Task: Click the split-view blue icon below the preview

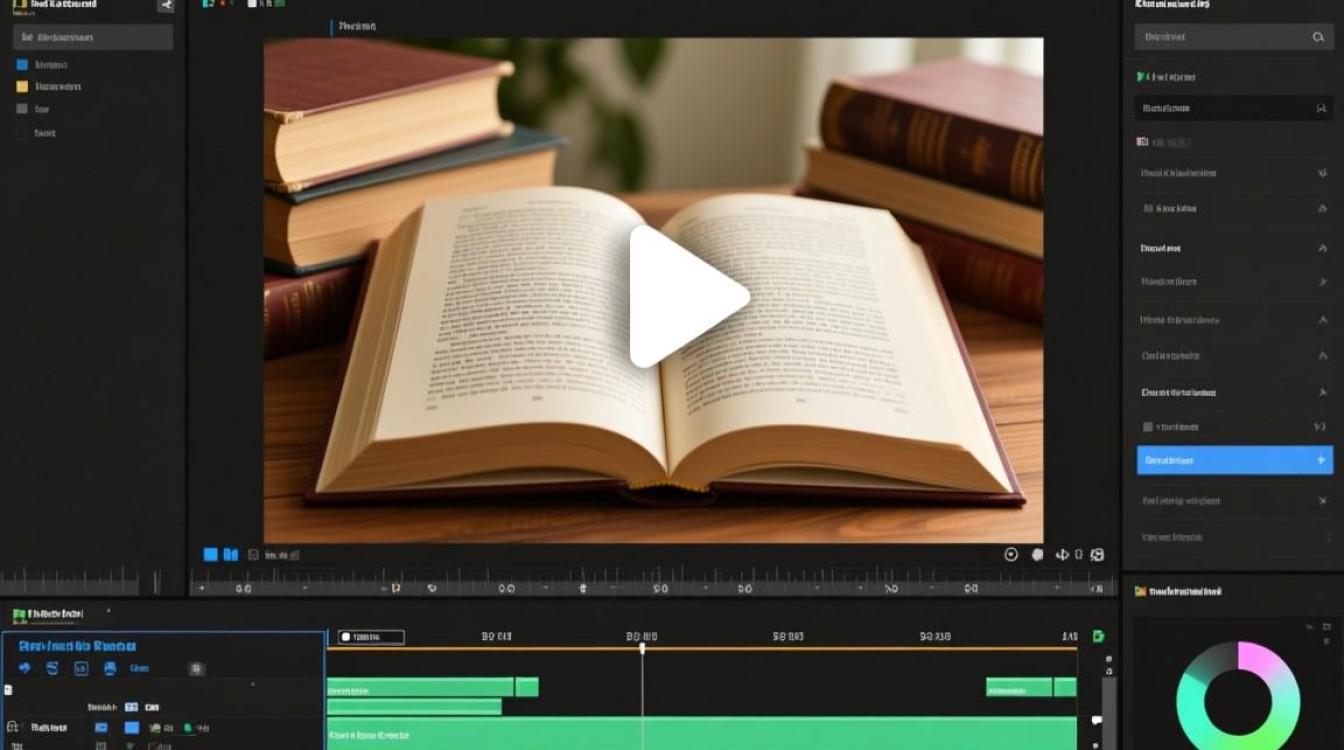Action: pos(231,554)
